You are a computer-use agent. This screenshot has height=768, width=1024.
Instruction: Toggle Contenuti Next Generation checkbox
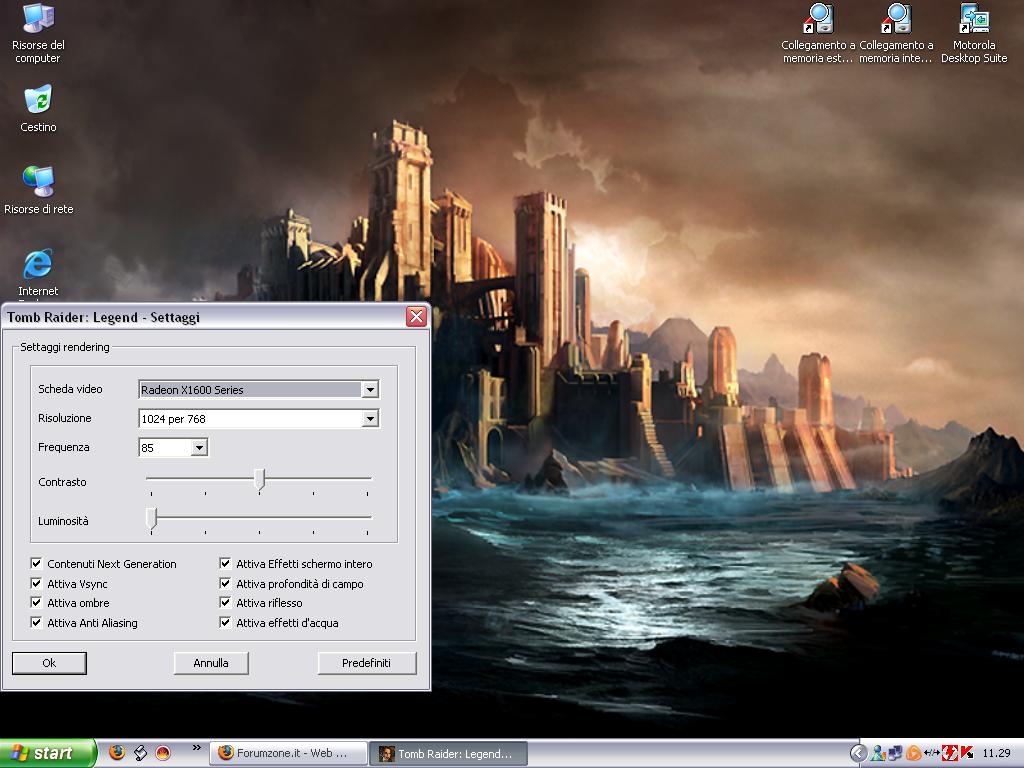(x=37, y=563)
